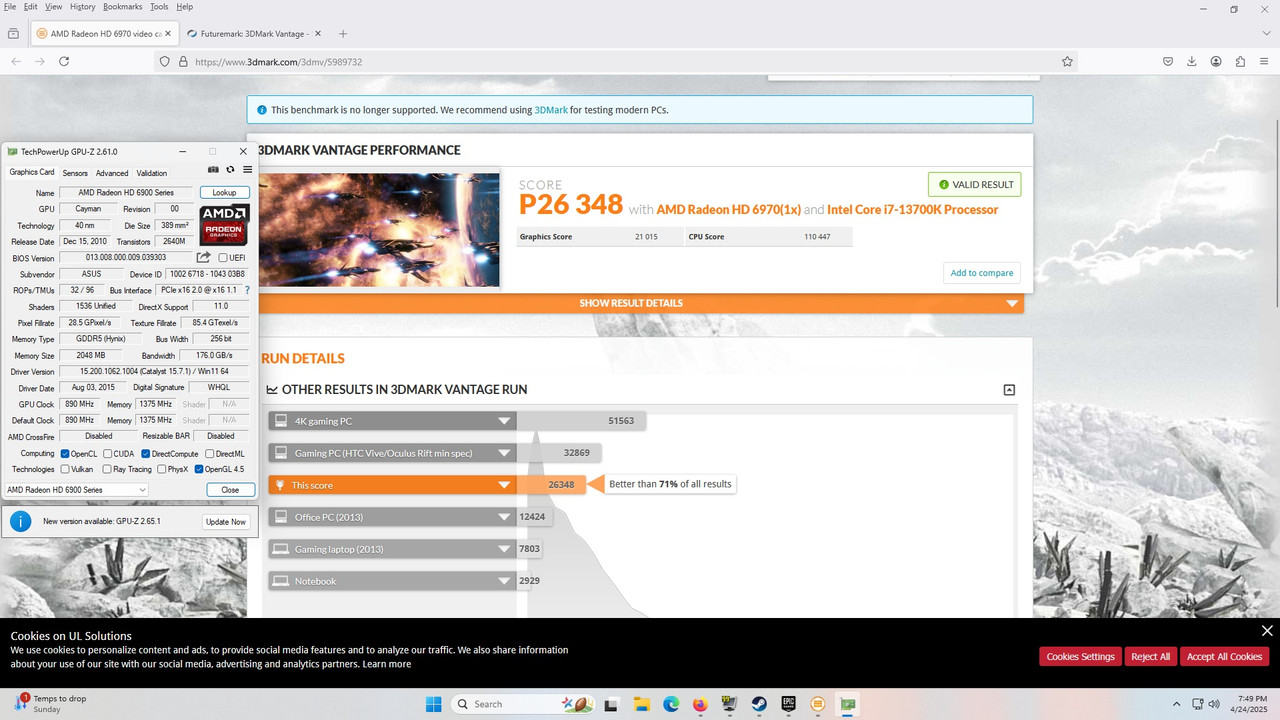Click the address bar URL
The height and width of the screenshot is (720, 1280).
point(278,61)
